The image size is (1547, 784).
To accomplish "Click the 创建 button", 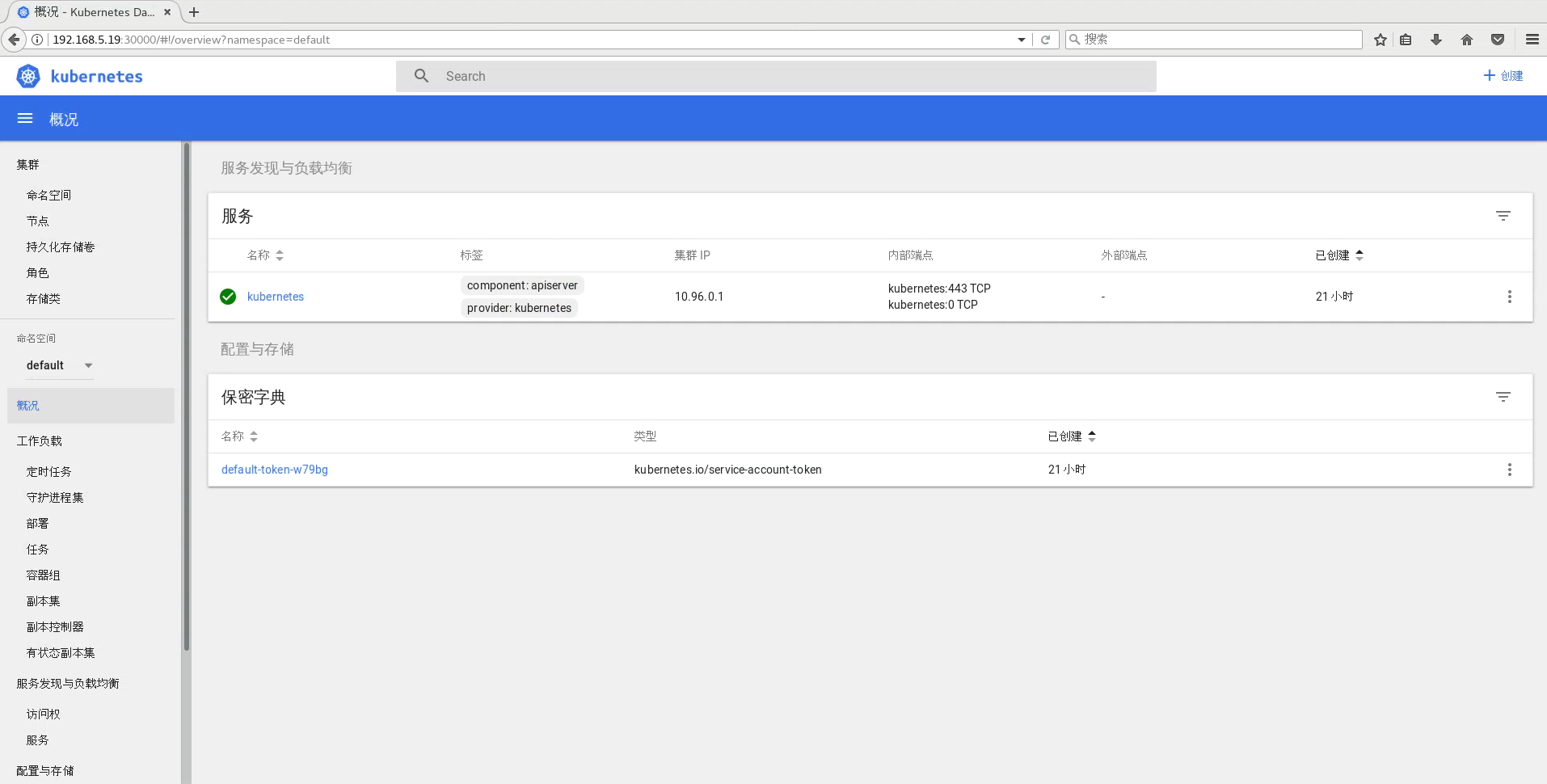I will click(1503, 76).
